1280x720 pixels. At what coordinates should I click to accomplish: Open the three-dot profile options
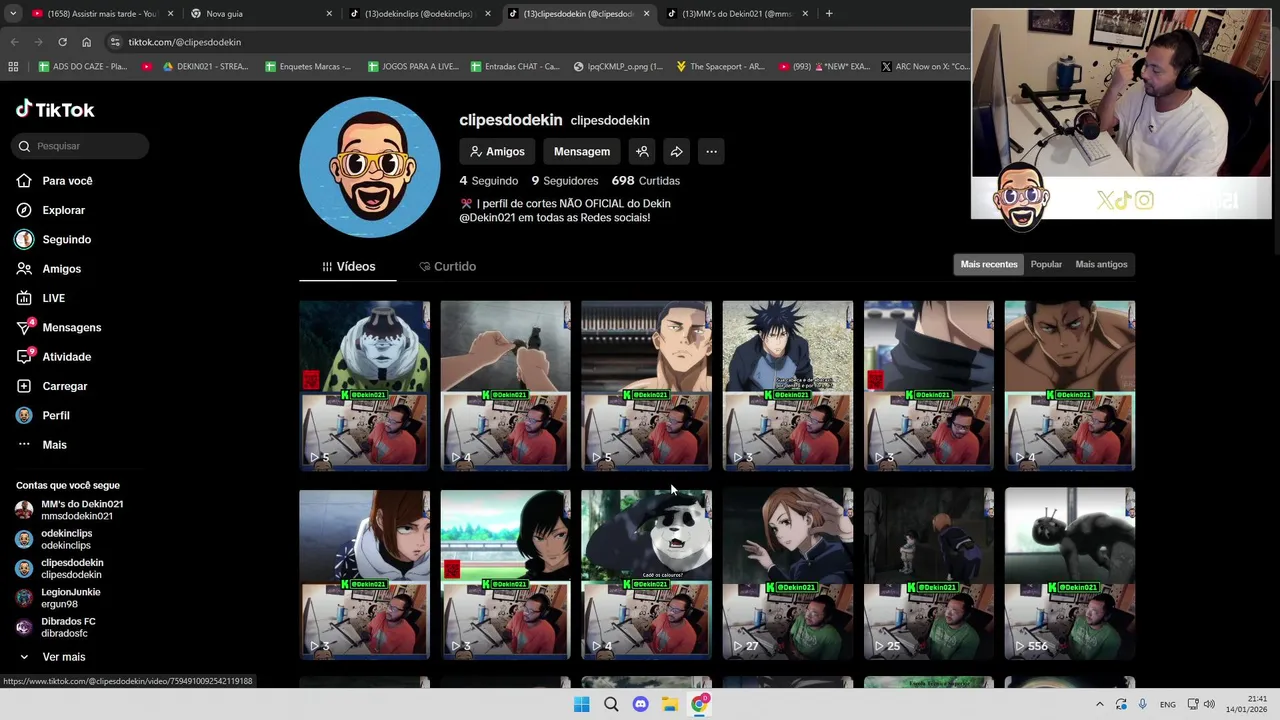(x=711, y=152)
